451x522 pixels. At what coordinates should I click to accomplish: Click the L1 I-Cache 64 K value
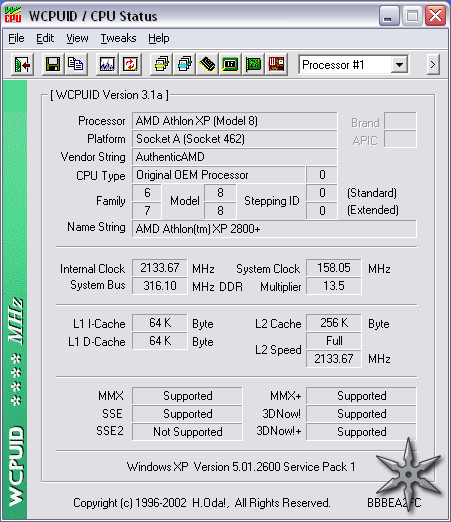160,323
